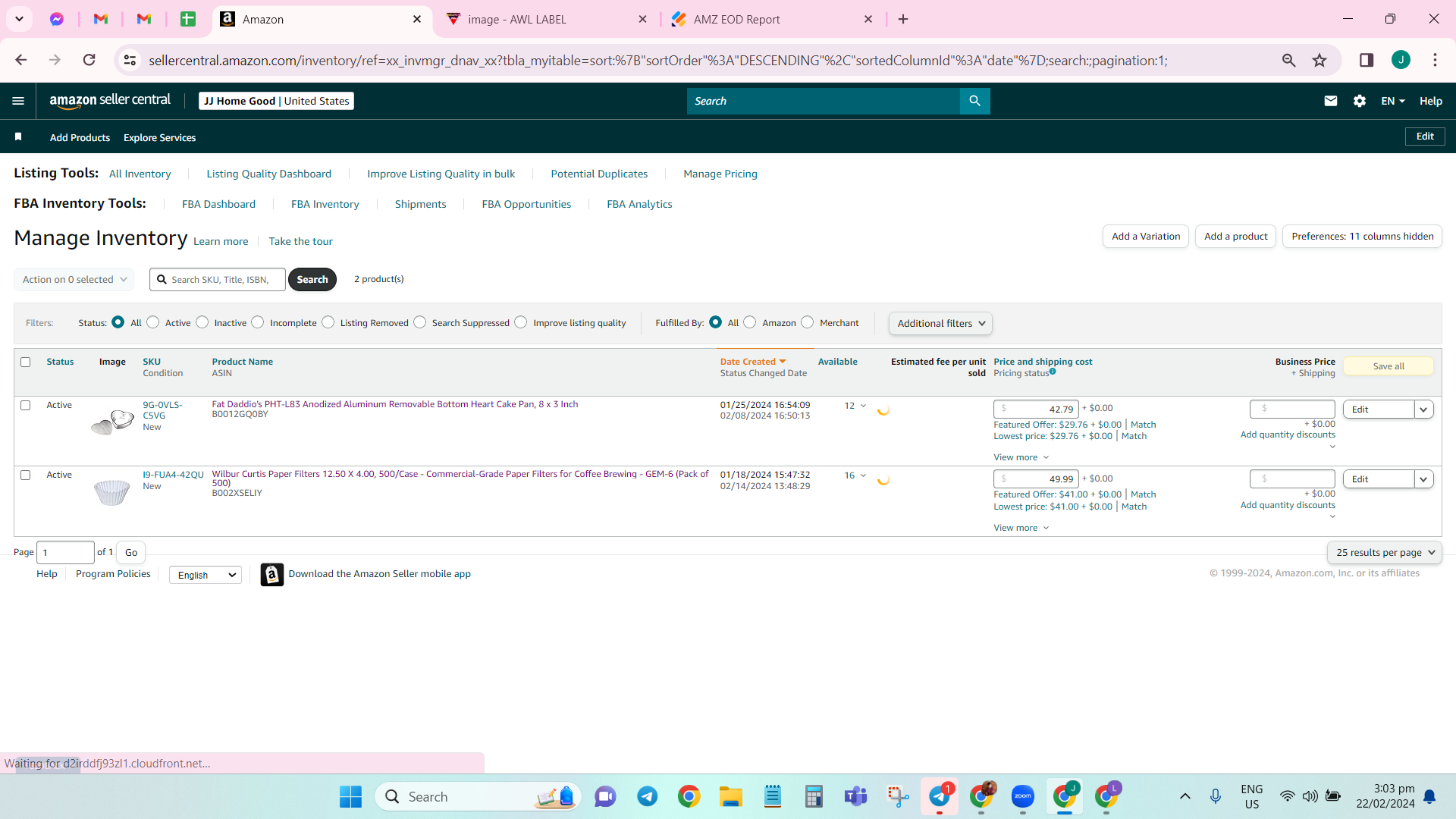Open the Settings gear icon
Viewport: 1456px width, 819px height.
[x=1360, y=101]
